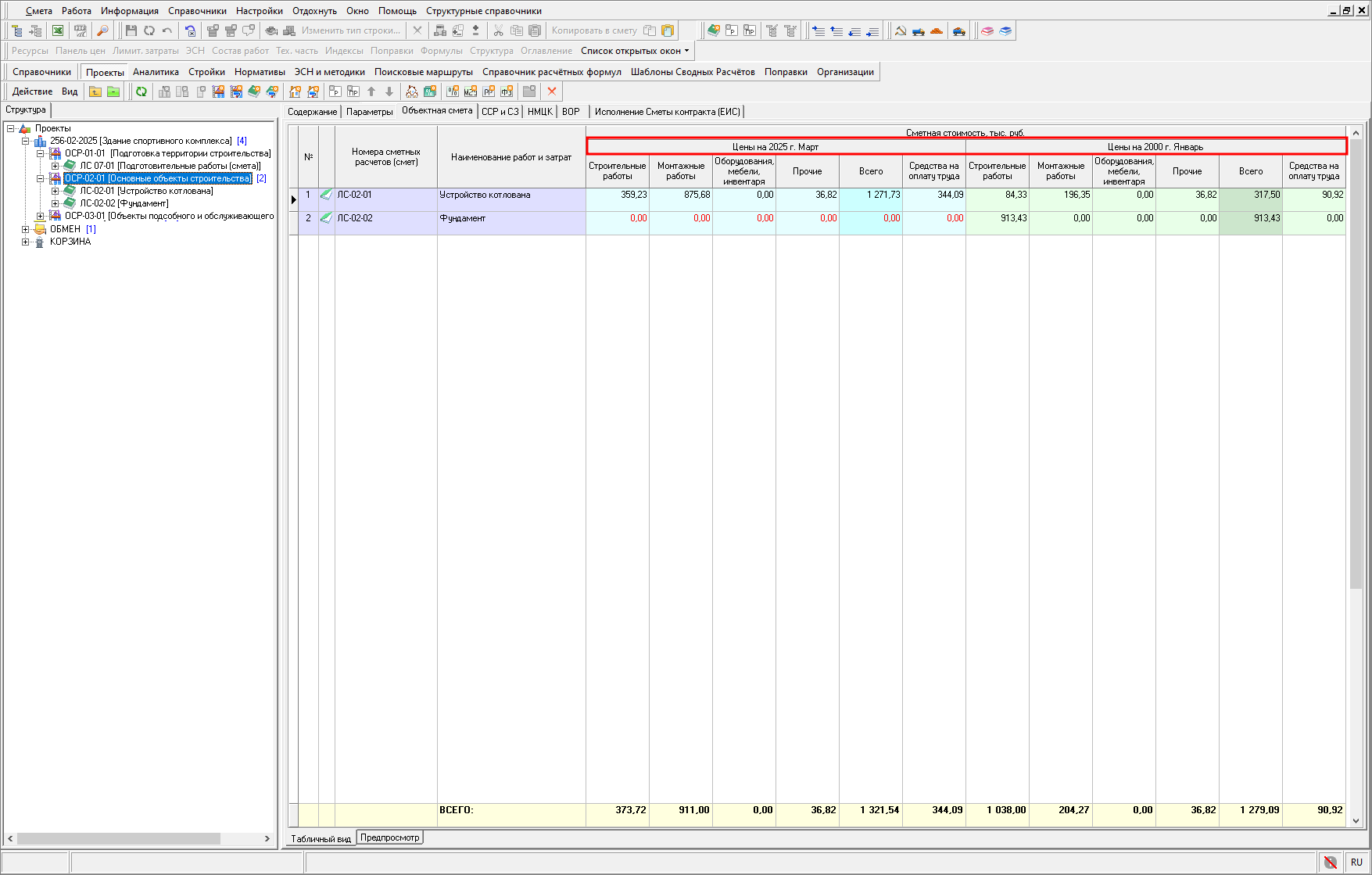The width and height of the screenshot is (1372, 875).
Task: Collapse the ОСР-01-01 tree node
Action: (40, 153)
